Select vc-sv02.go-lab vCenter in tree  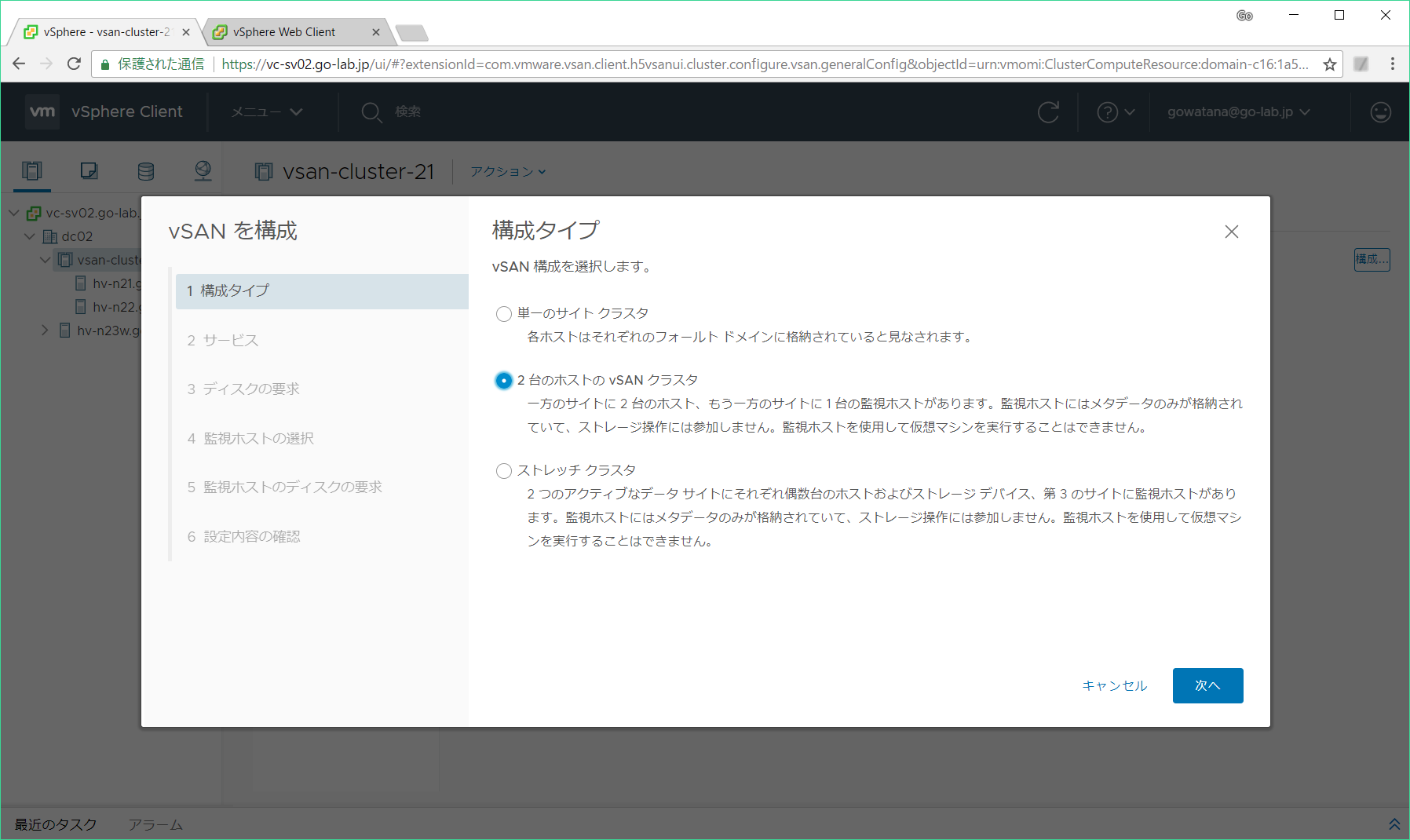pos(92,213)
